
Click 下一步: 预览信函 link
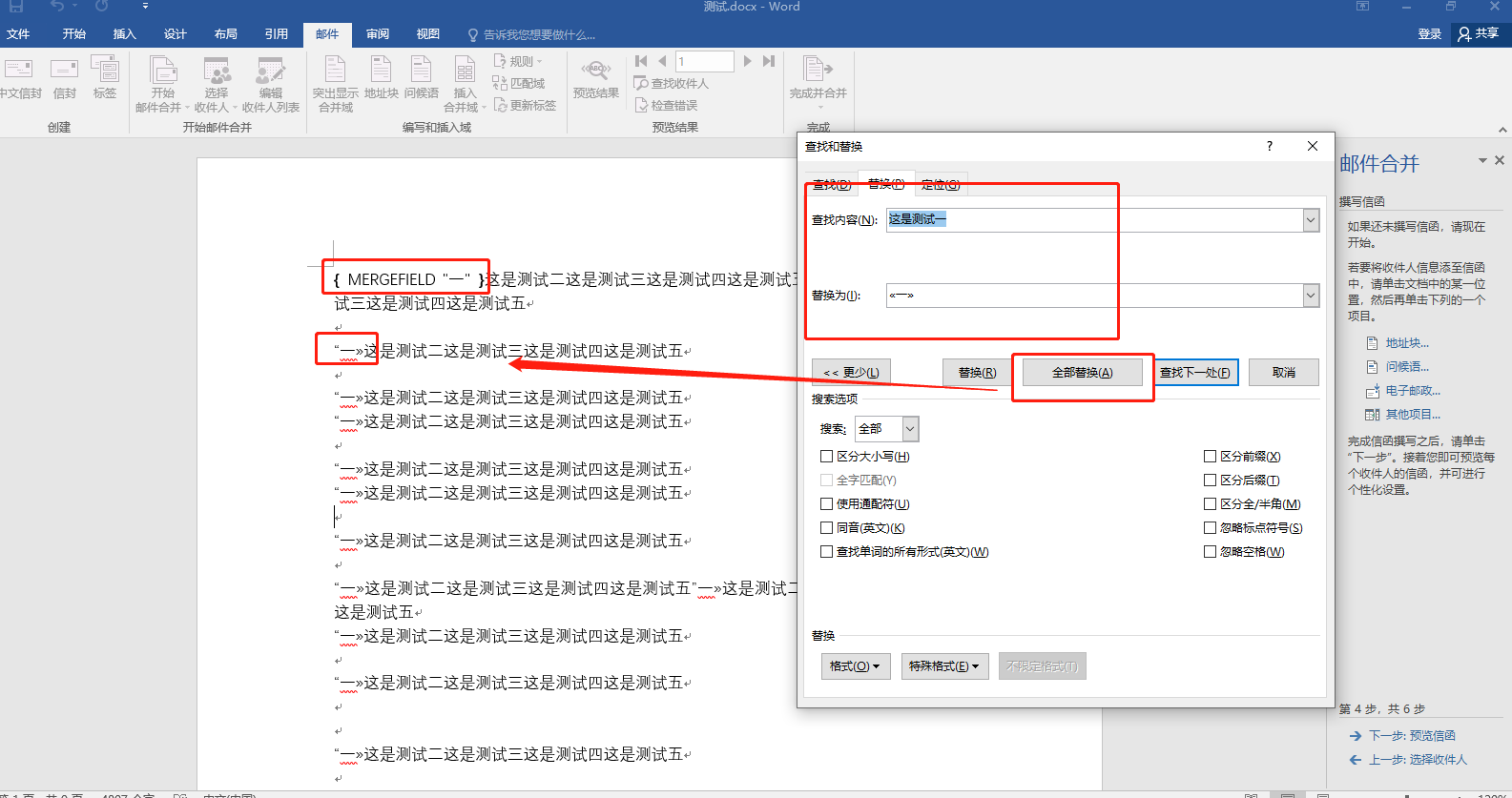point(1412,736)
